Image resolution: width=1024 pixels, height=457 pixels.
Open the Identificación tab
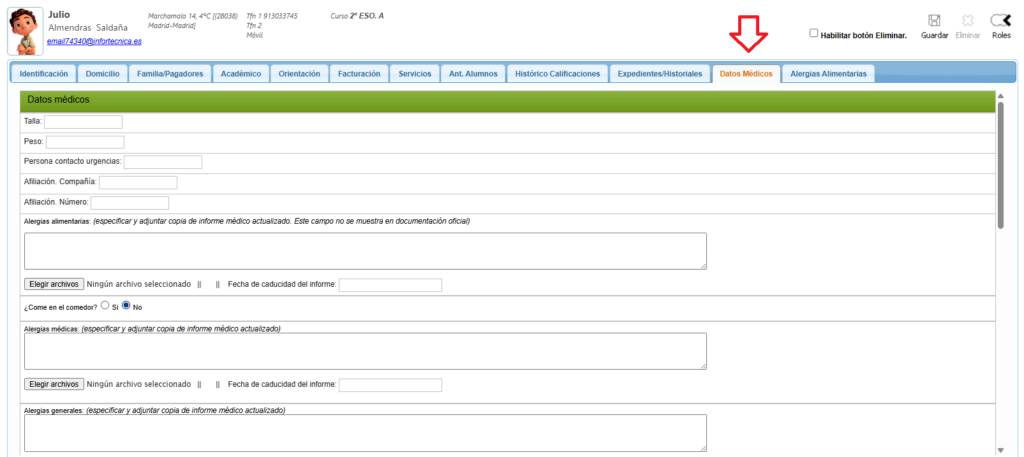(x=43, y=74)
